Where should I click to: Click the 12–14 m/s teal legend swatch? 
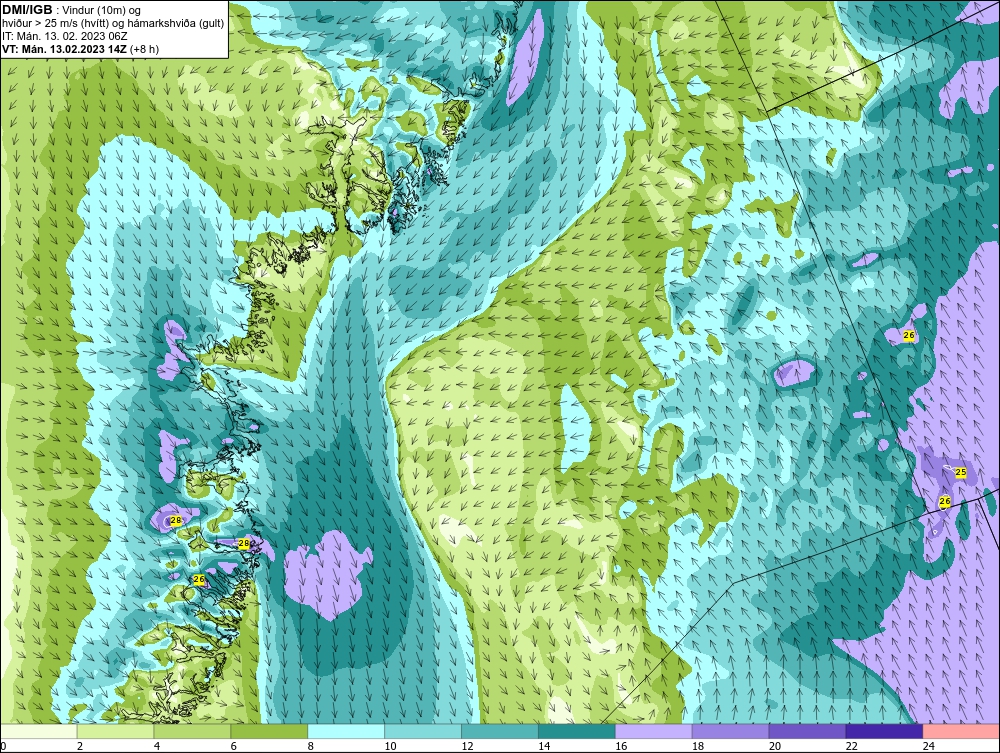click(499, 731)
